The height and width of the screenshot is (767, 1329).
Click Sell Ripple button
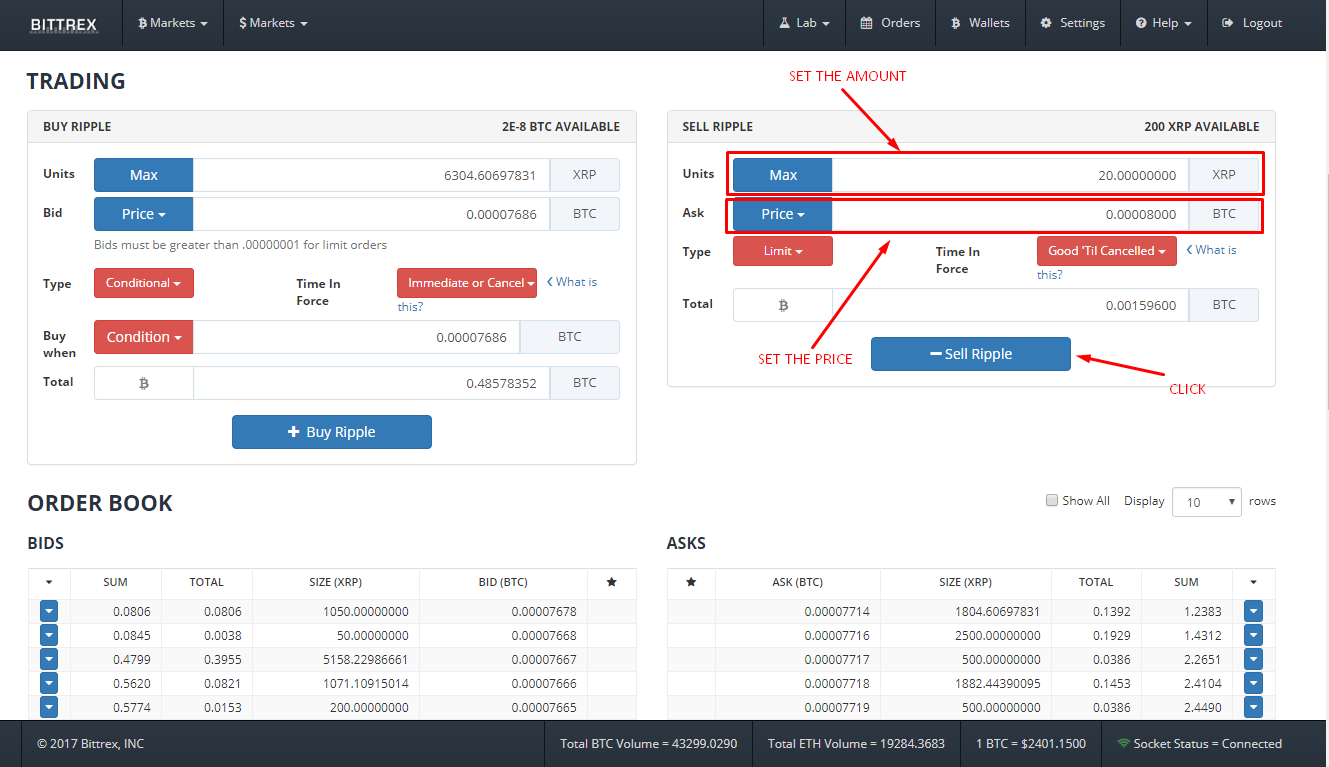tap(971, 354)
